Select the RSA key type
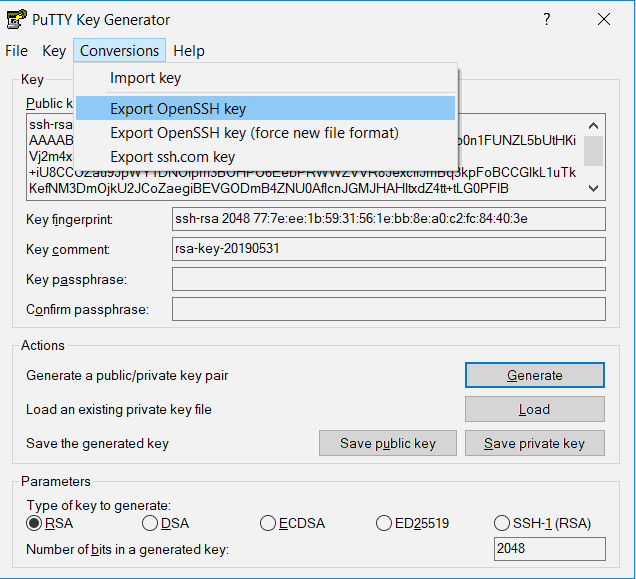The width and height of the screenshot is (636, 579). 34,523
